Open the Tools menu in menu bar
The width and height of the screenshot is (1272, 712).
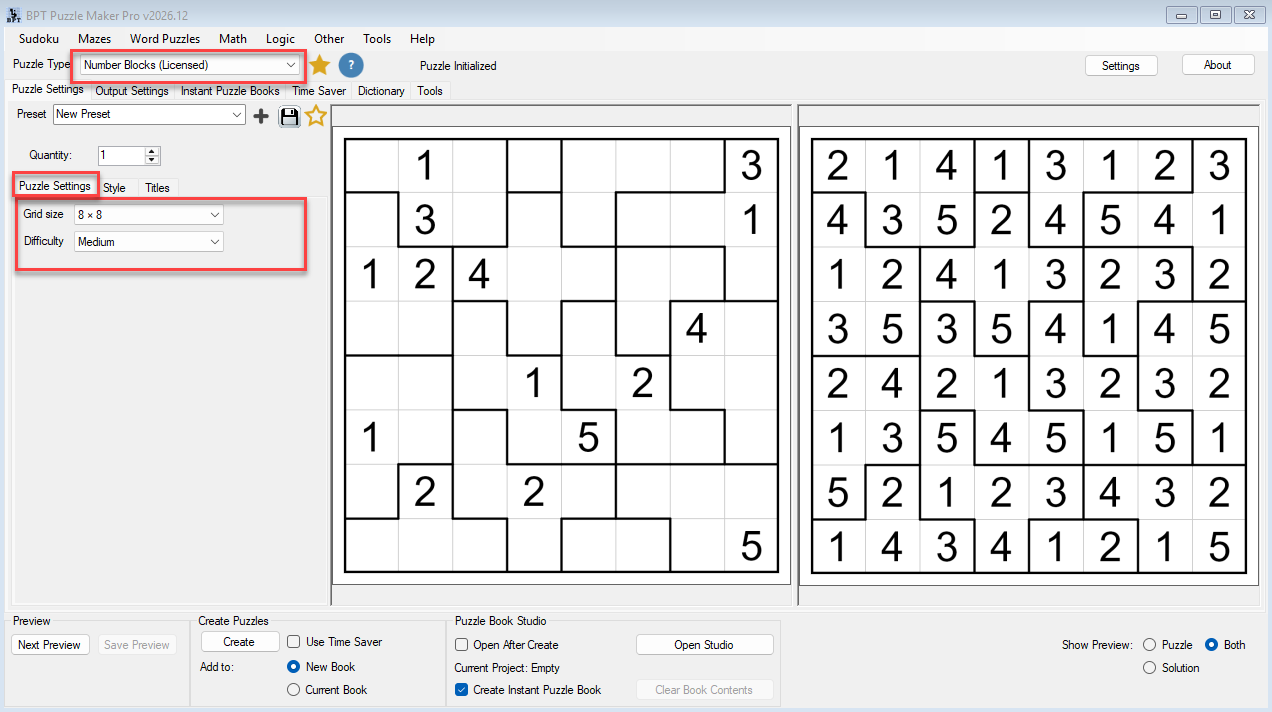pyautogui.click(x=377, y=39)
